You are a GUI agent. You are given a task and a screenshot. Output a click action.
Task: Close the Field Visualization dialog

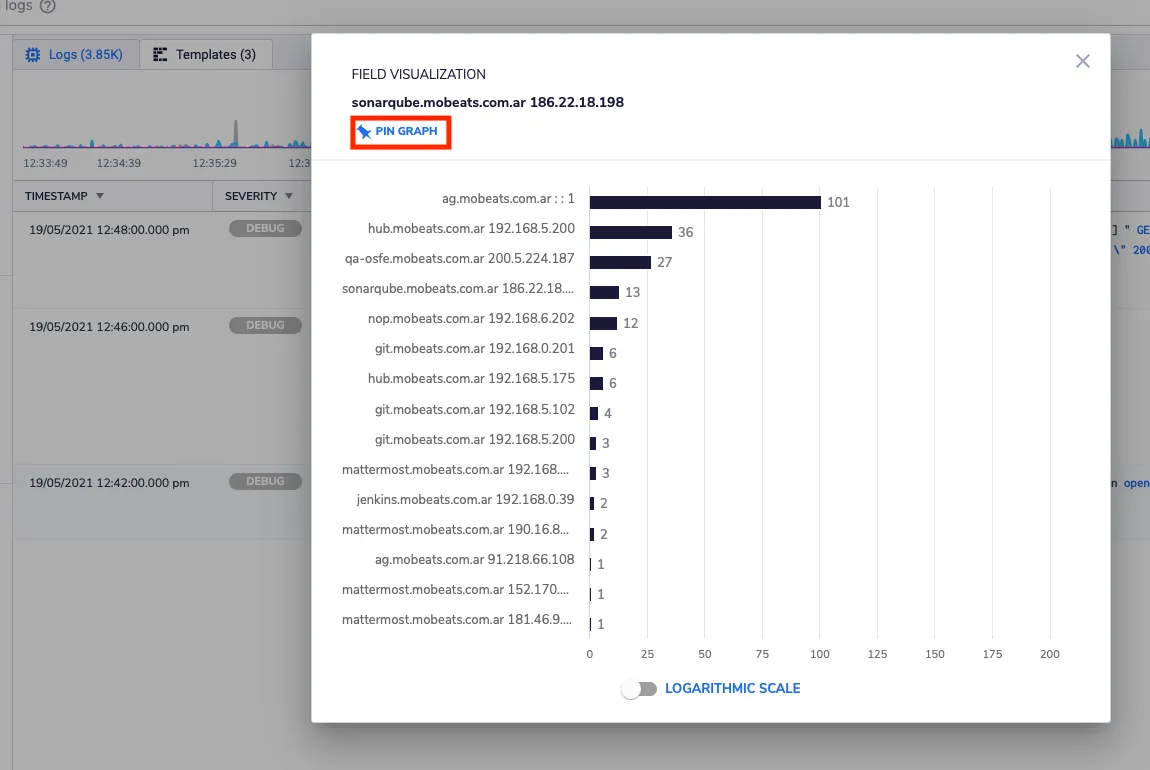click(x=1083, y=61)
